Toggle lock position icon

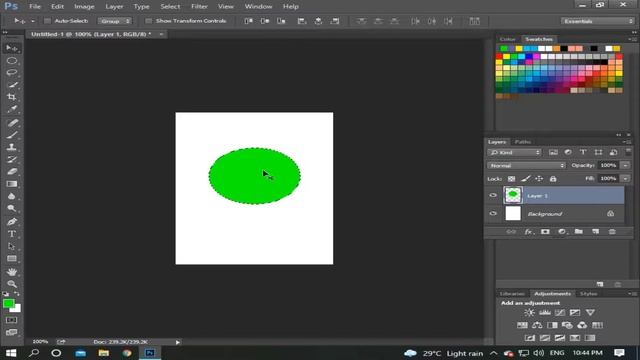pyautogui.click(x=539, y=178)
